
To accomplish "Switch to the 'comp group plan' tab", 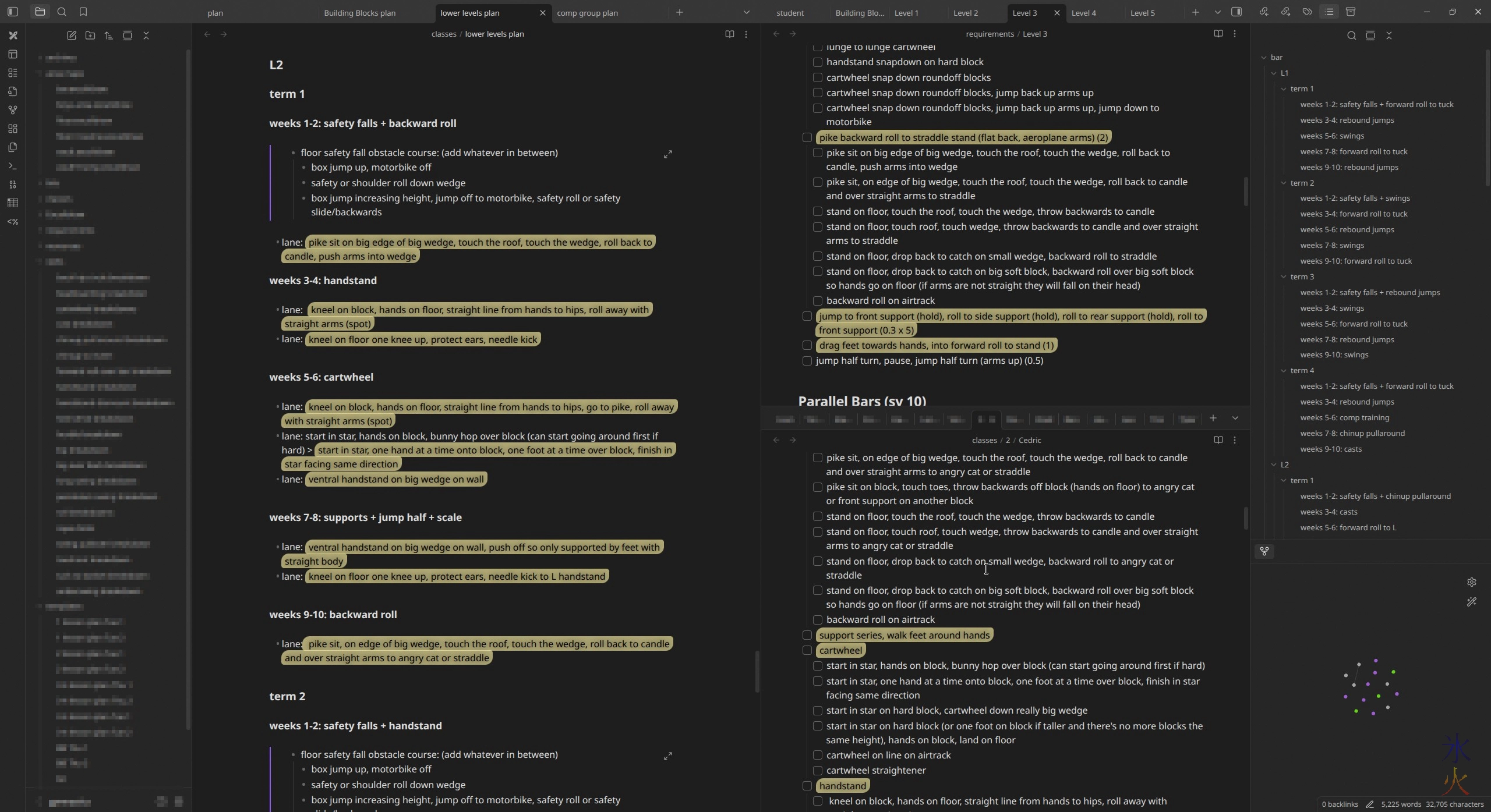I will (x=587, y=13).
